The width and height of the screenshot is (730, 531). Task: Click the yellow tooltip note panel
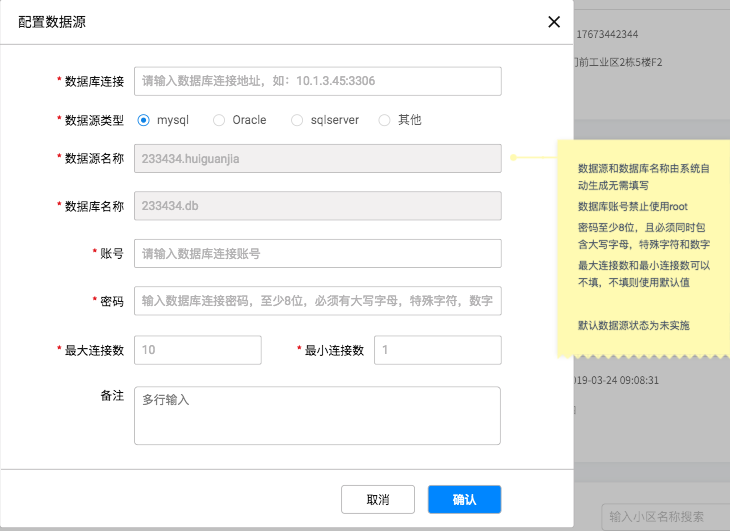coord(645,245)
